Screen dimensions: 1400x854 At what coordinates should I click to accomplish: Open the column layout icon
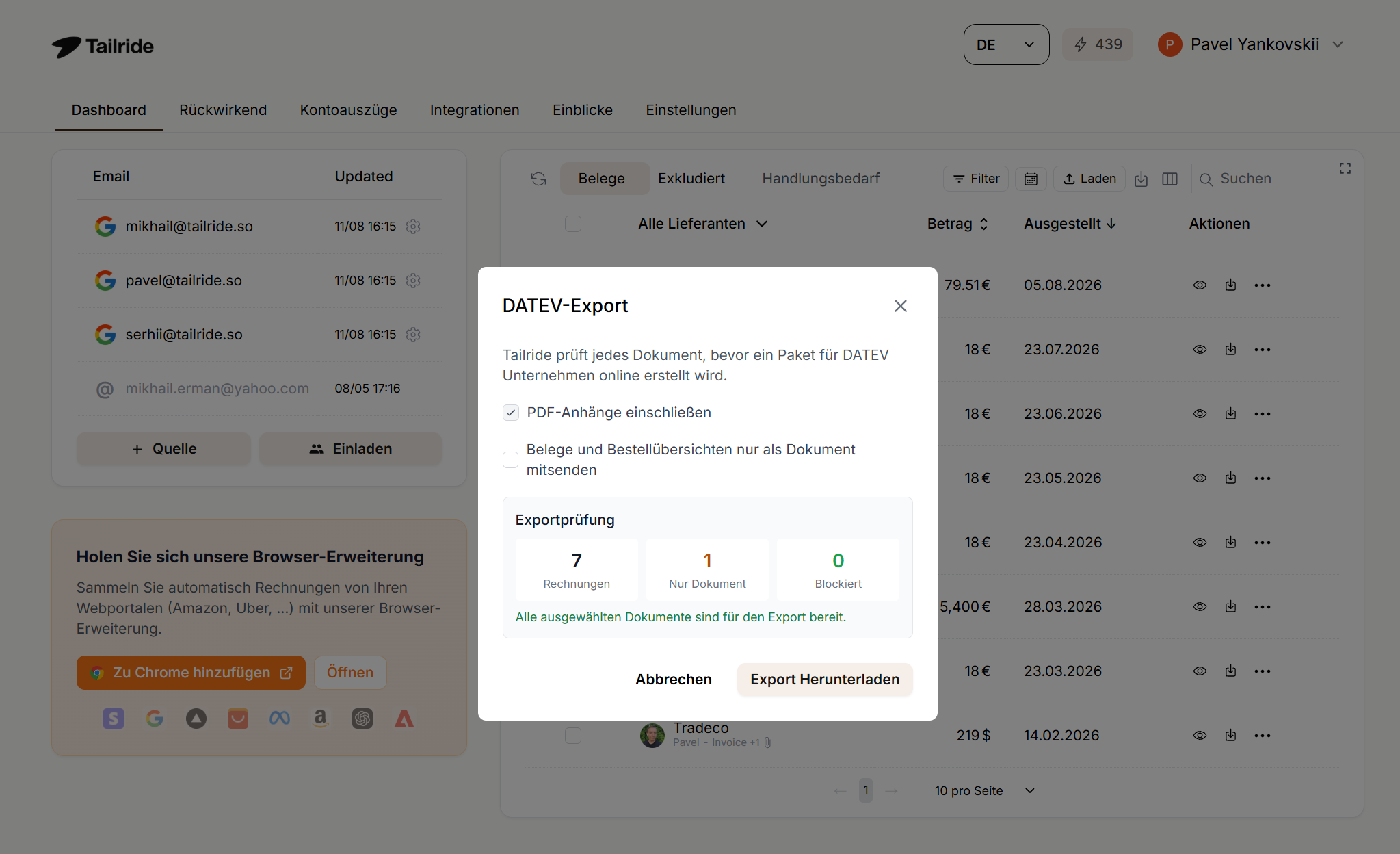click(1170, 179)
